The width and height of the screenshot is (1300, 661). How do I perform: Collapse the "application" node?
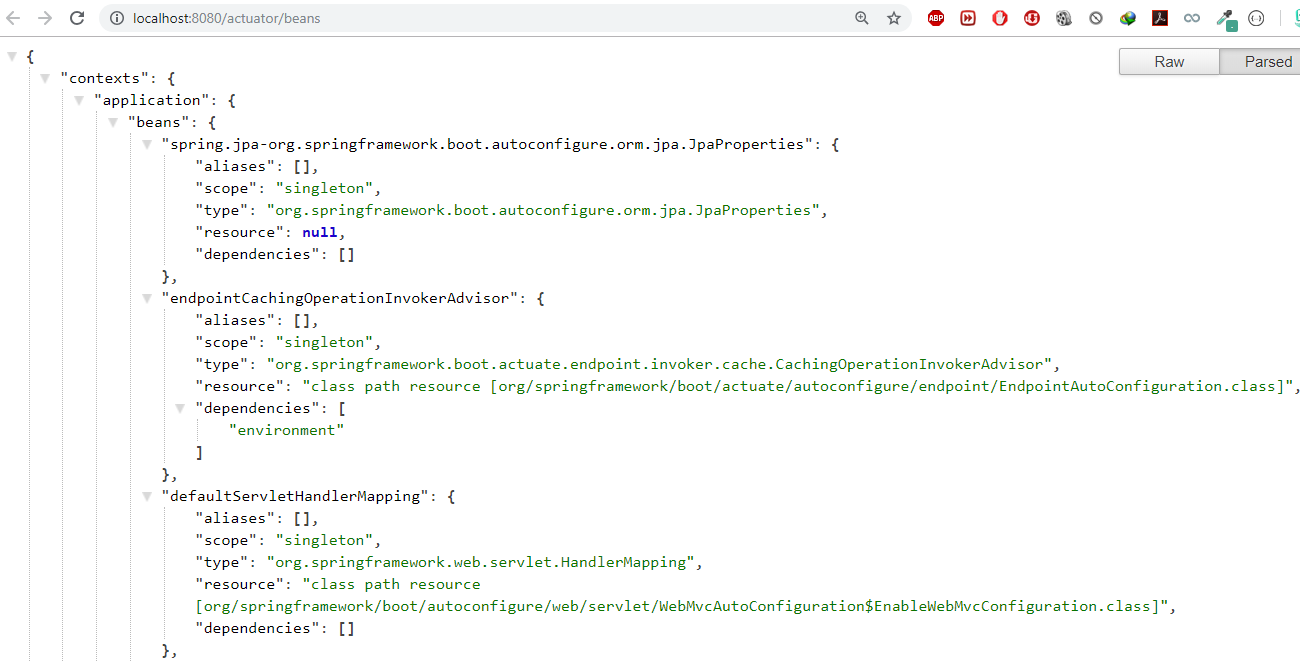[x=79, y=100]
